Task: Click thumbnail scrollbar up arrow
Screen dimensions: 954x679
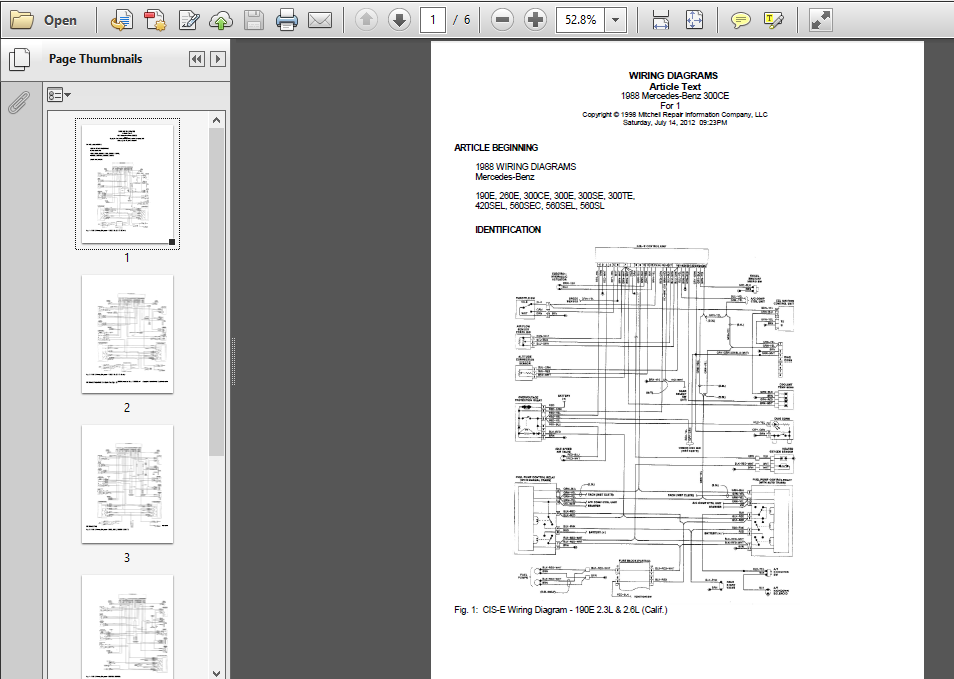Action: coord(217,120)
